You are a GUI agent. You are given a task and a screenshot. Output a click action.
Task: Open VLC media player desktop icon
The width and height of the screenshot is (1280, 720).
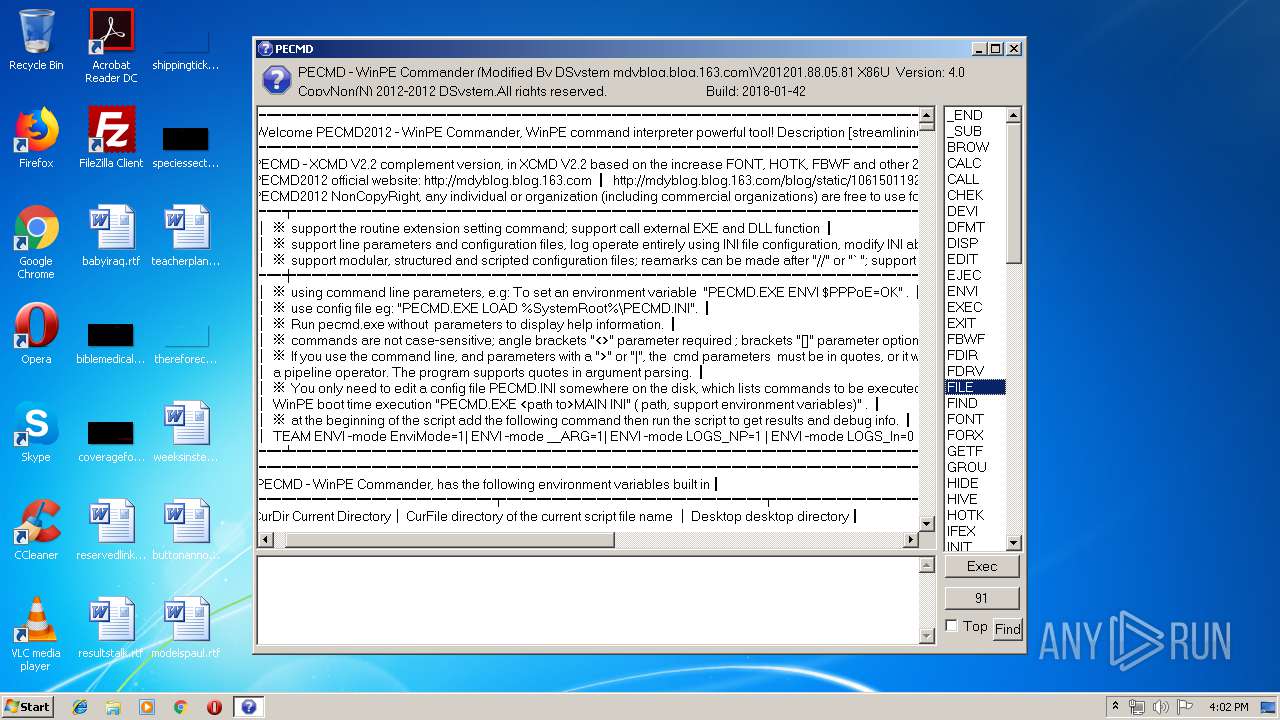[36, 634]
